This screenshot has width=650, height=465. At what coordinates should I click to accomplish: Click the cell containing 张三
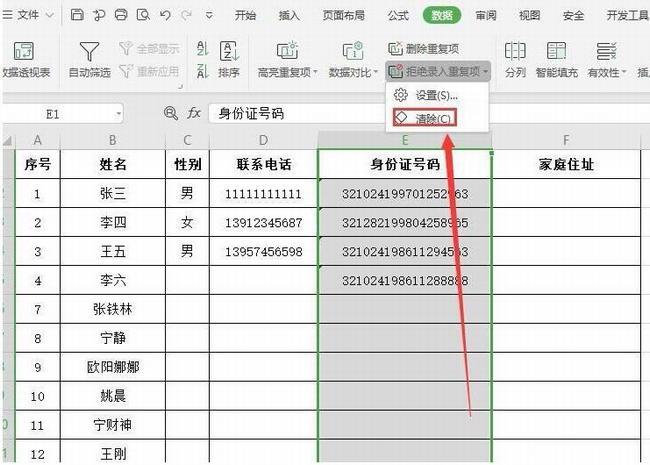113,194
